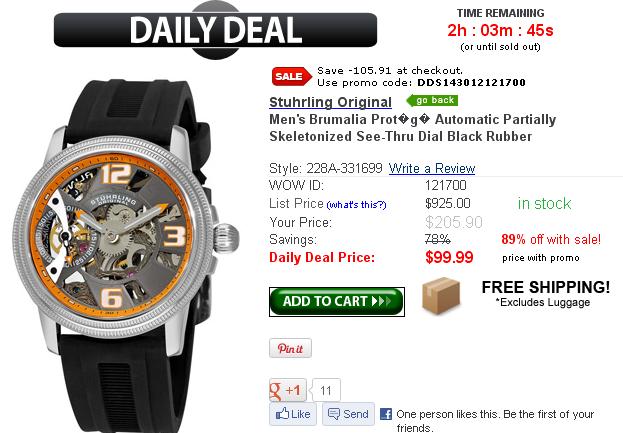The height and width of the screenshot is (433, 623).
Task: Click the green go back tag
Action: [x=432, y=101]
